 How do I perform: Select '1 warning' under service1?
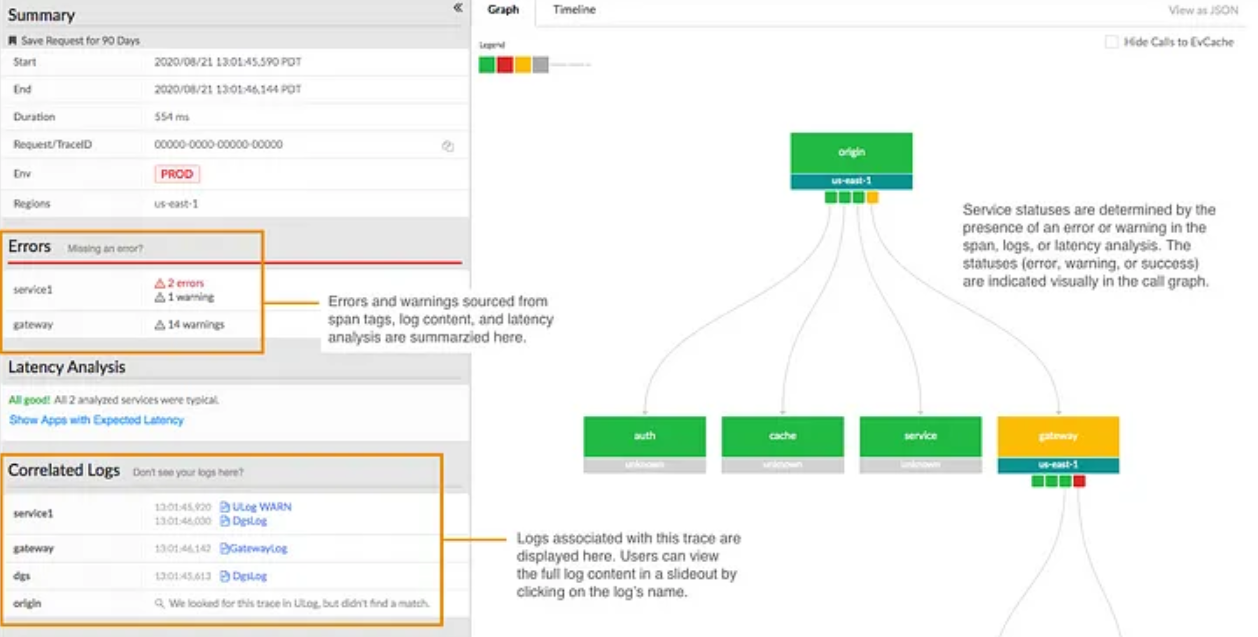tap(184, 297)
